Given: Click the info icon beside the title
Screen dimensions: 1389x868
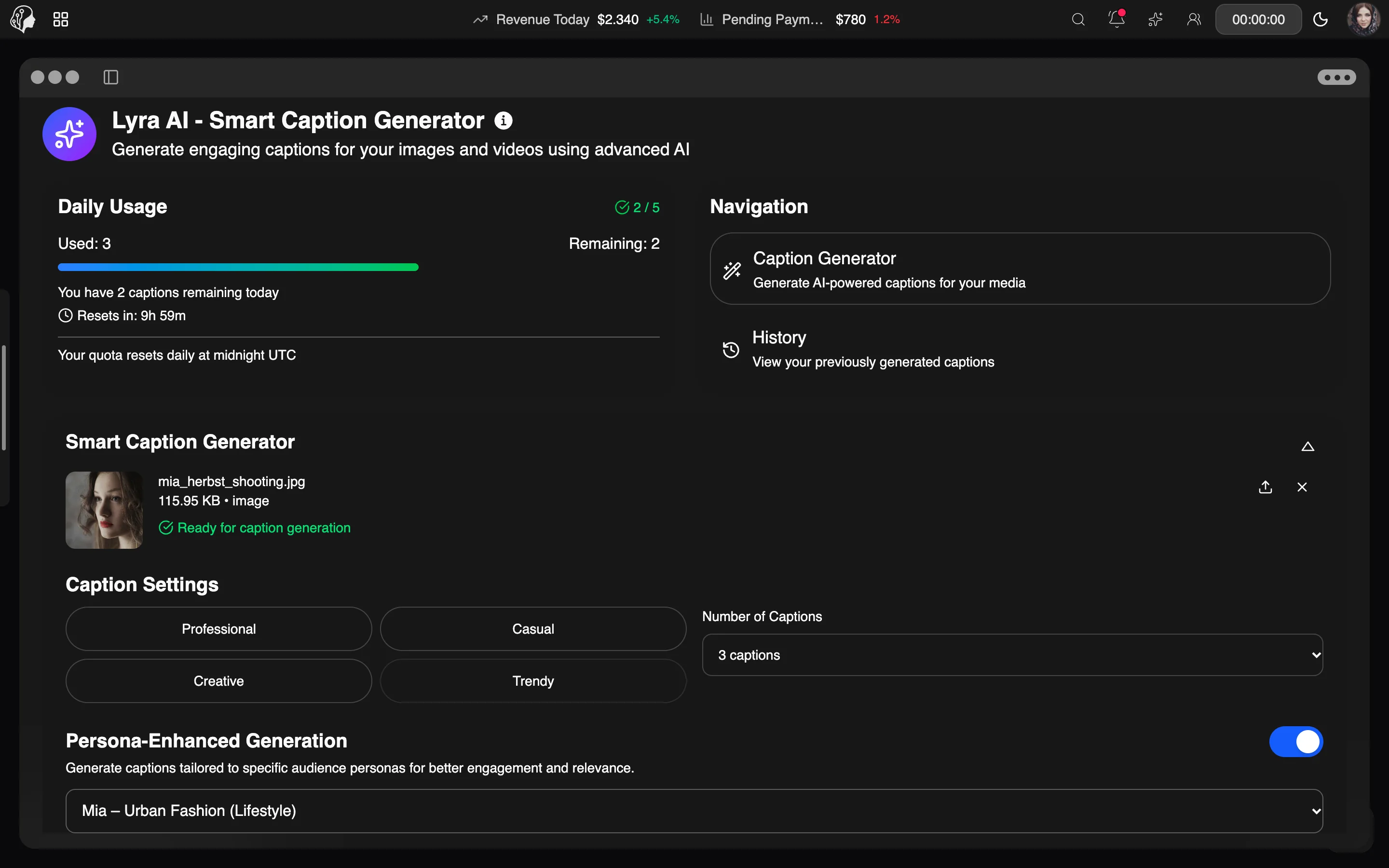Looking at the screenshot, I should coord(504,121).
